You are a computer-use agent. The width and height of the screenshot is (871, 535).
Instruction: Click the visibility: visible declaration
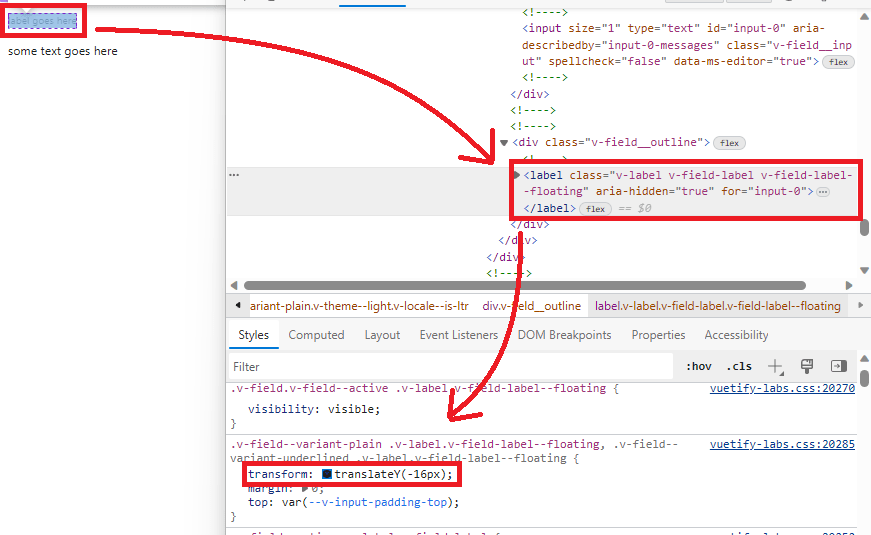click(x=314, y=409)
